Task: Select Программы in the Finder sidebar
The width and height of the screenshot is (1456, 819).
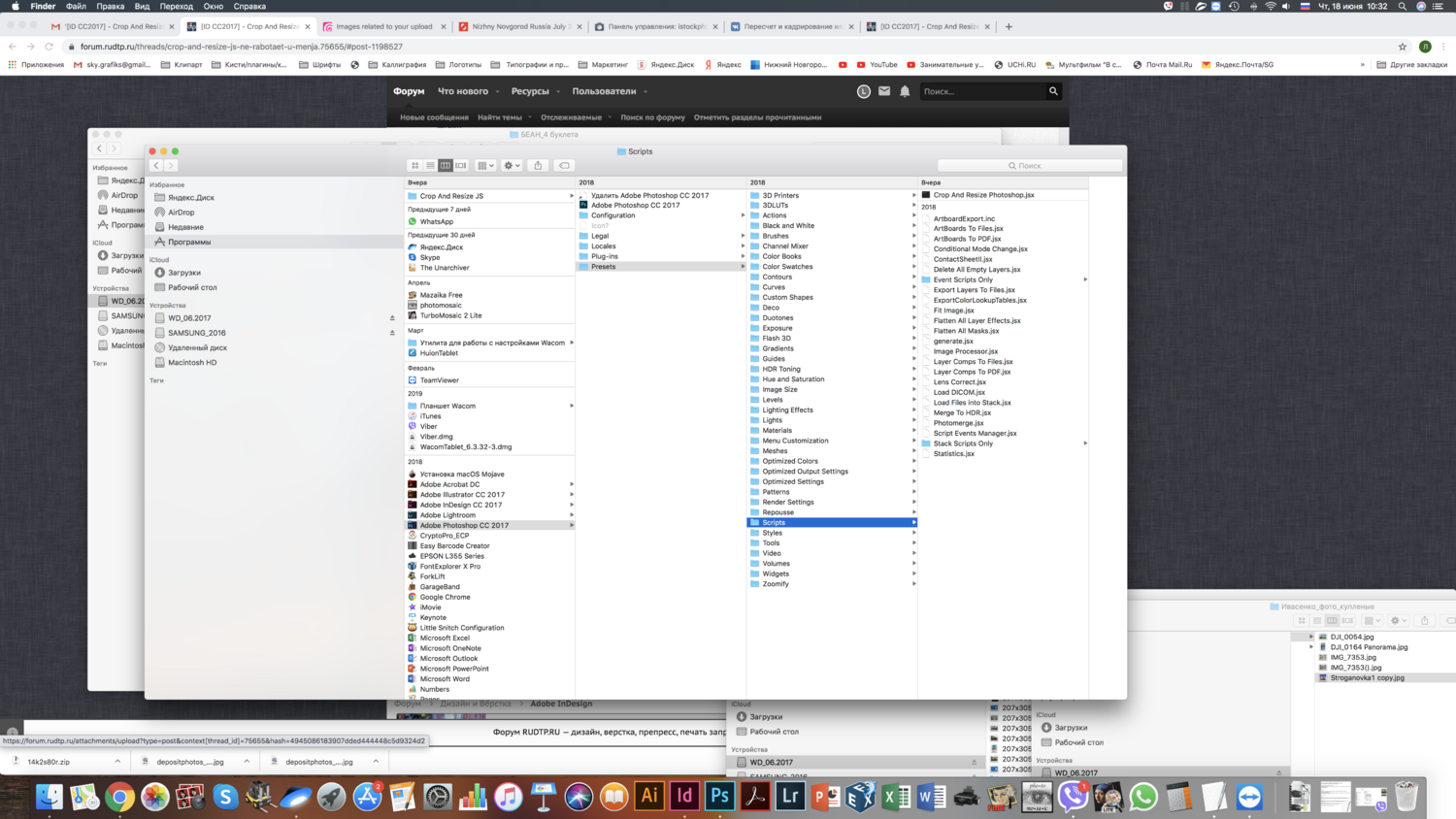Action: pos(189,242)
